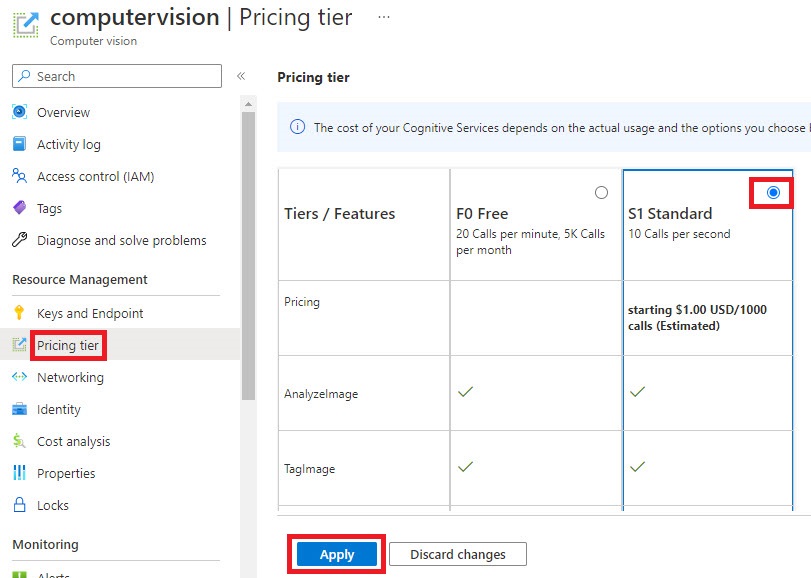The width and height of the screenshot is (811, 578).
Task: Open Properties page
Action: coord(66,474)
